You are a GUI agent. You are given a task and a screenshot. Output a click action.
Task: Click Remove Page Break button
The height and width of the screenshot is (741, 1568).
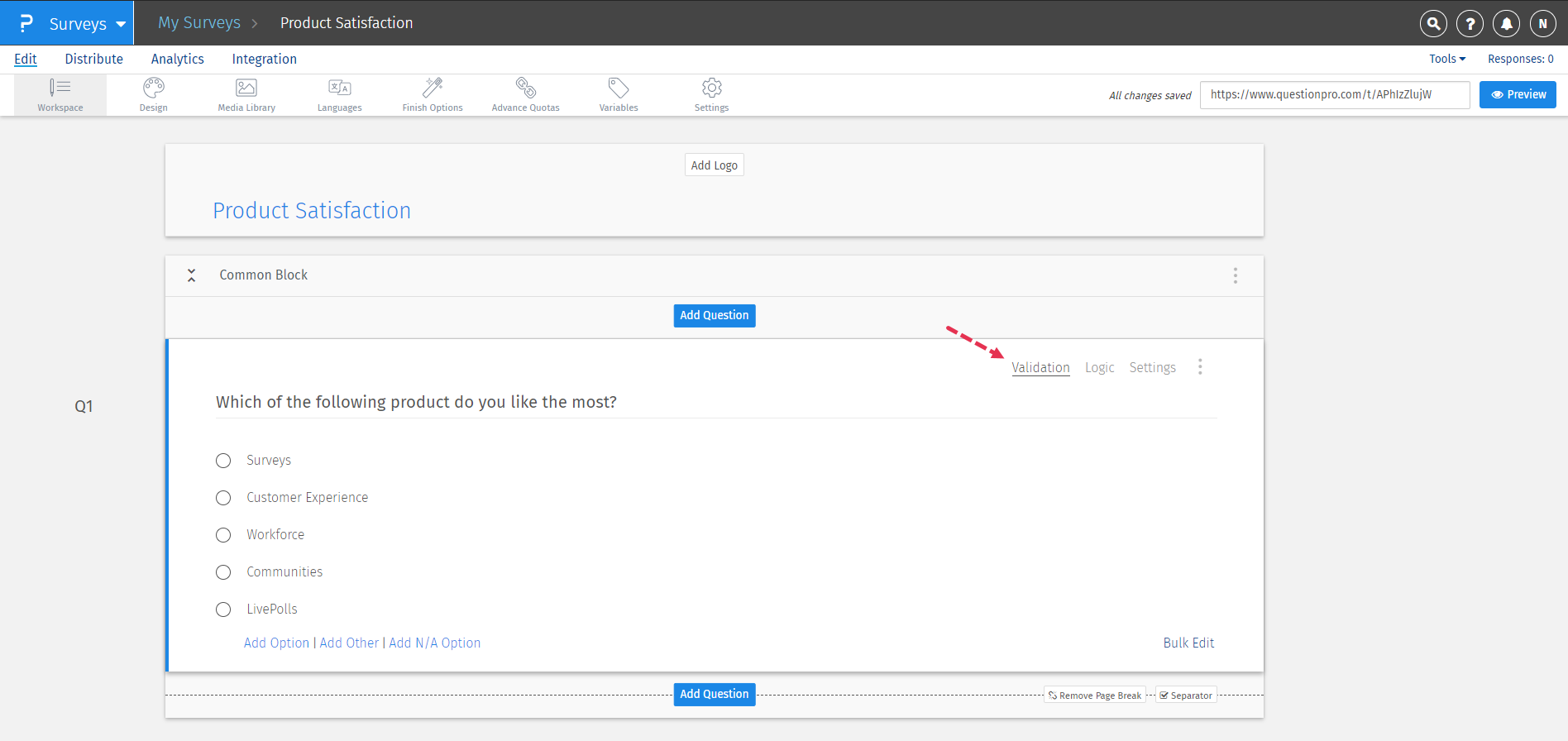point(1095,696)
